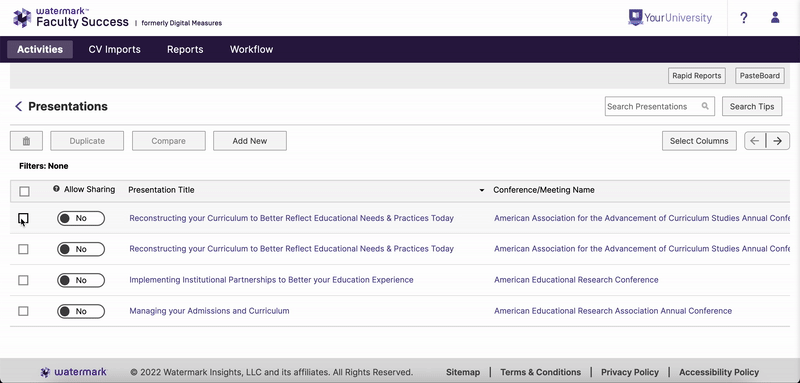Toggle sharing for Managing your Admissions row
This screenshot has height=383, width=800.
[x=81, y=311]
